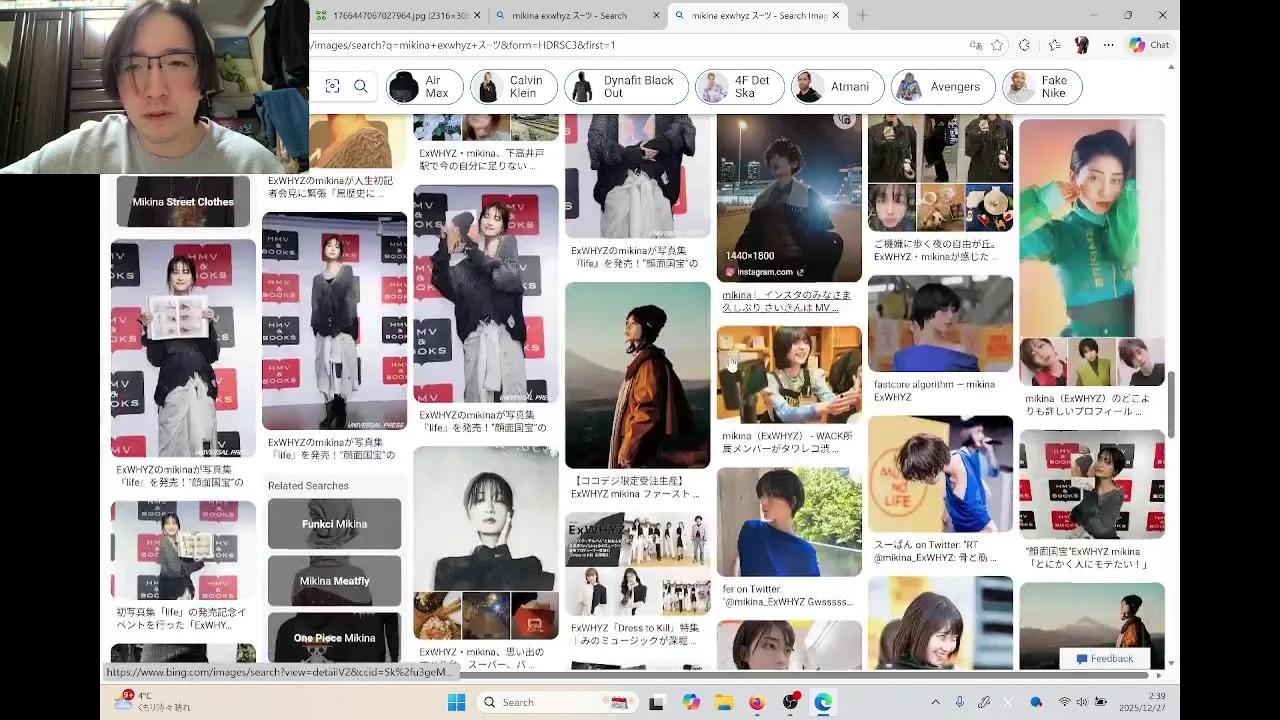1280x720 pixels.
Task: Close the active Search Images tab
Action: click(836, 15)
